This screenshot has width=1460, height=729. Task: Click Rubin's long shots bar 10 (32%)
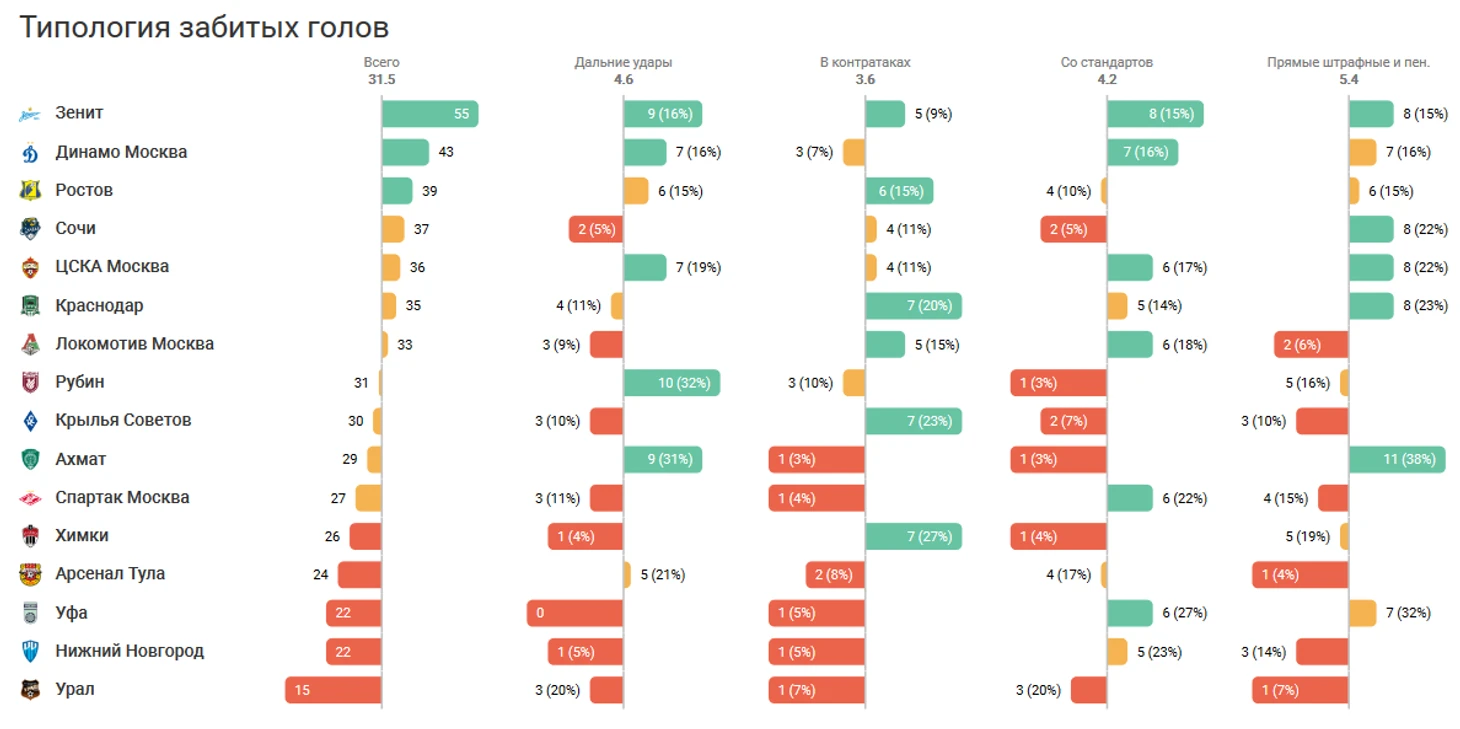(x=672, y=383)
